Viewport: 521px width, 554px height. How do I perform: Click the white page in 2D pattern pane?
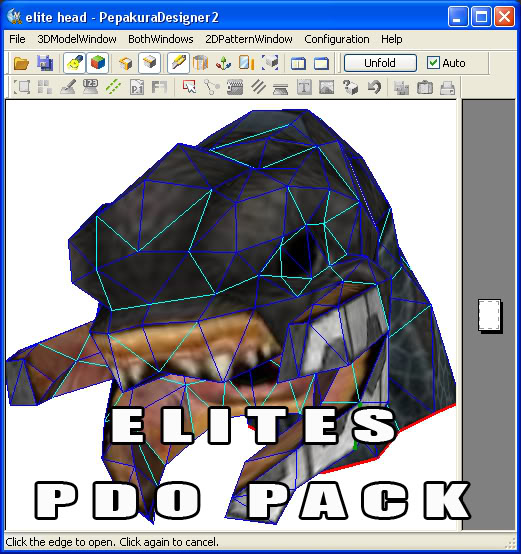490,315
